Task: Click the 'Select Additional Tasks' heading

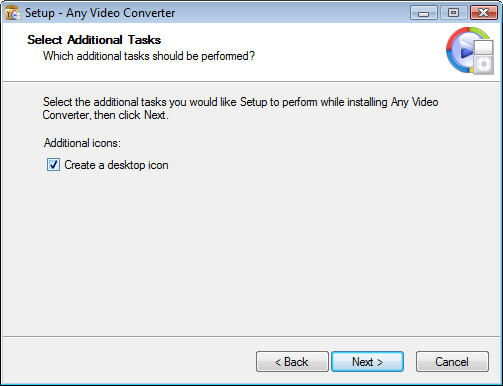Action: [x=94, y=40]
